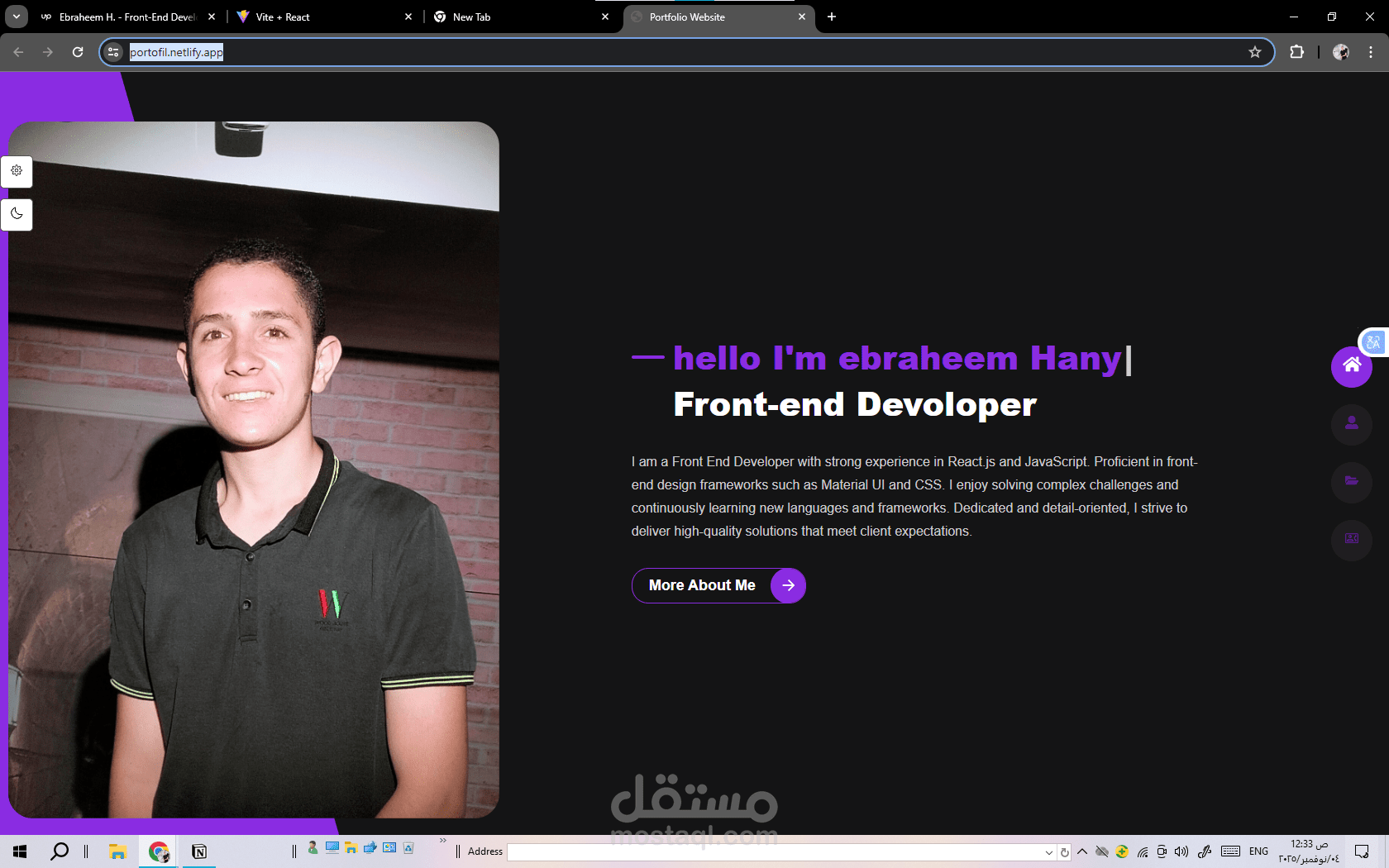Click the profile photo of Ebraheem
Screen dimensions: 1389x868
pos(254,470)
